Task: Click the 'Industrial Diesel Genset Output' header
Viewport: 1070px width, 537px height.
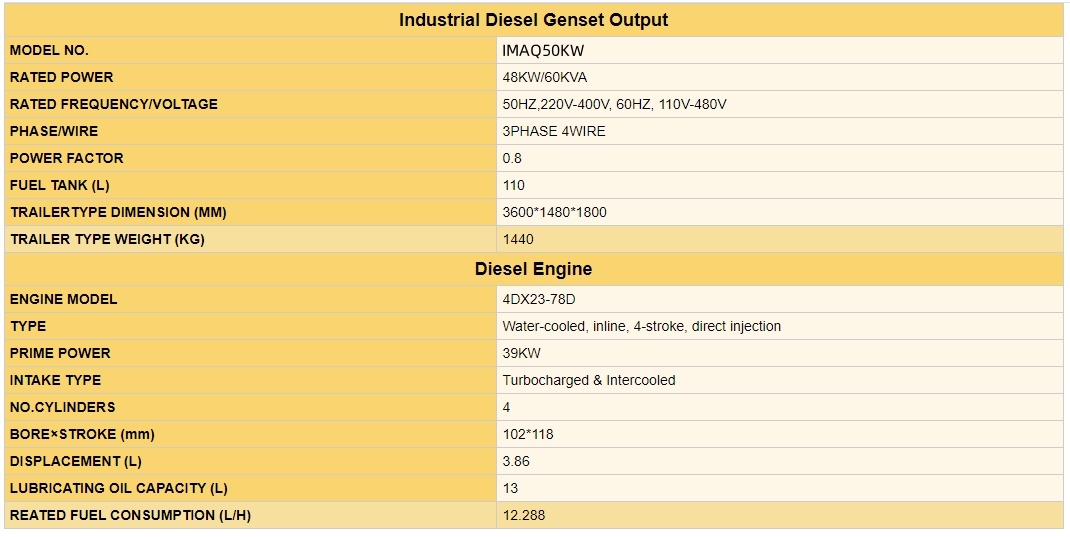Action: [x=534, y=20]
